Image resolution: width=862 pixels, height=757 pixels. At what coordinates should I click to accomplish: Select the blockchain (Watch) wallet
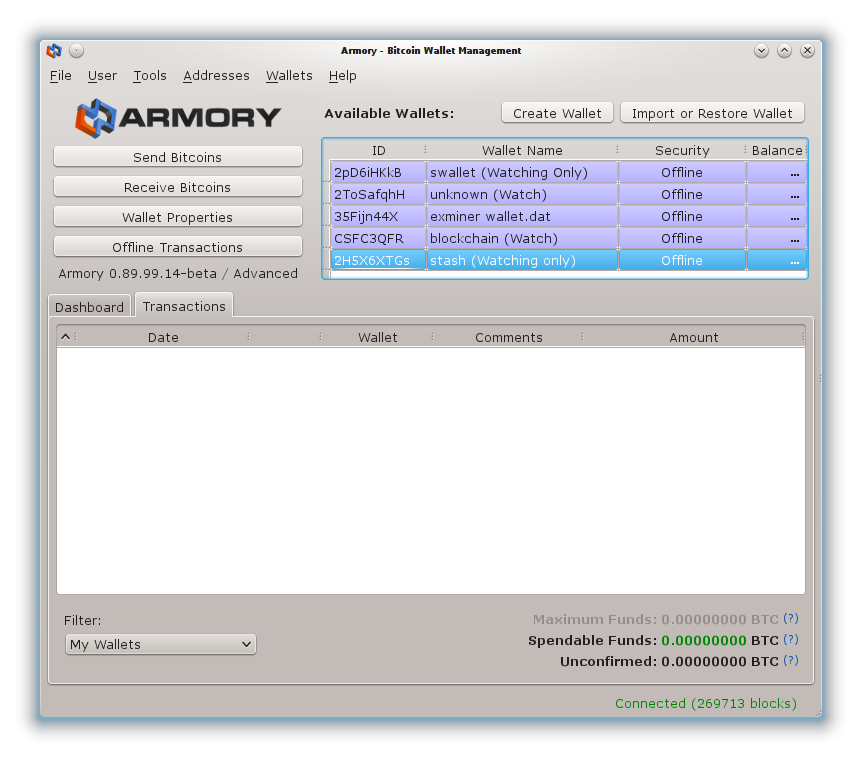coord(522,238)
